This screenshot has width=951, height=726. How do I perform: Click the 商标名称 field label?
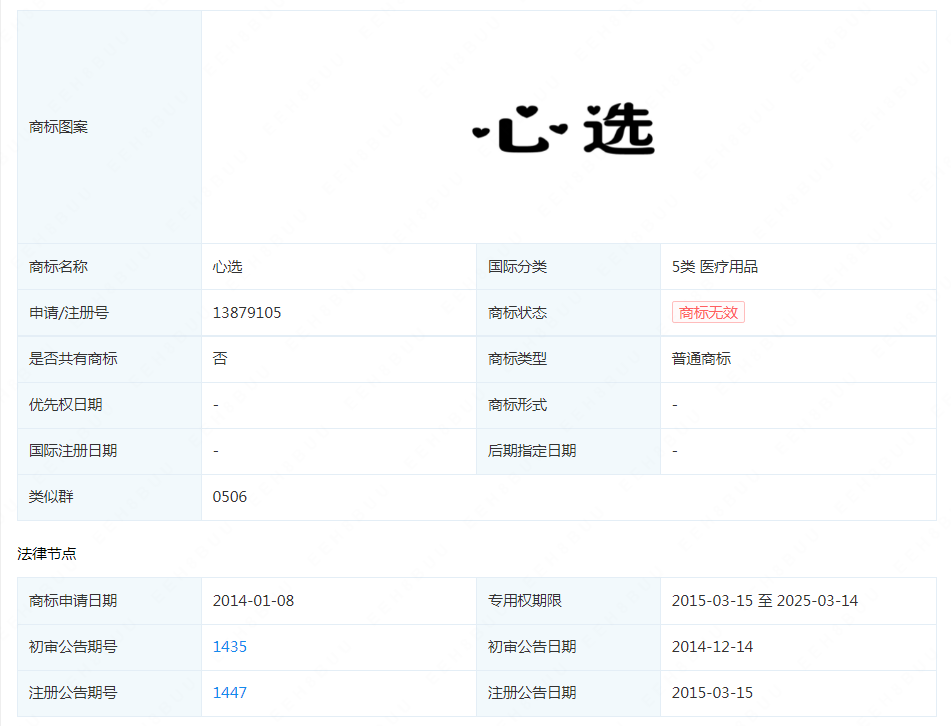coord(58,267)
